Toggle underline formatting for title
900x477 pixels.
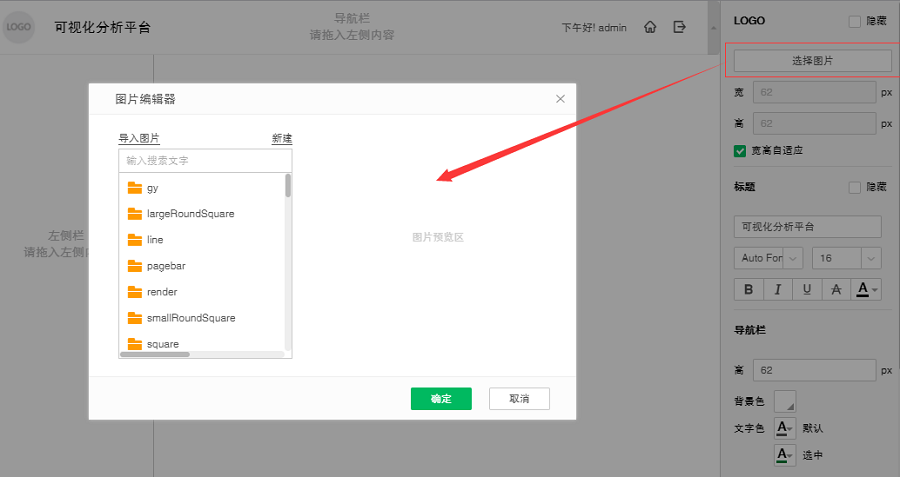(806, 290)
